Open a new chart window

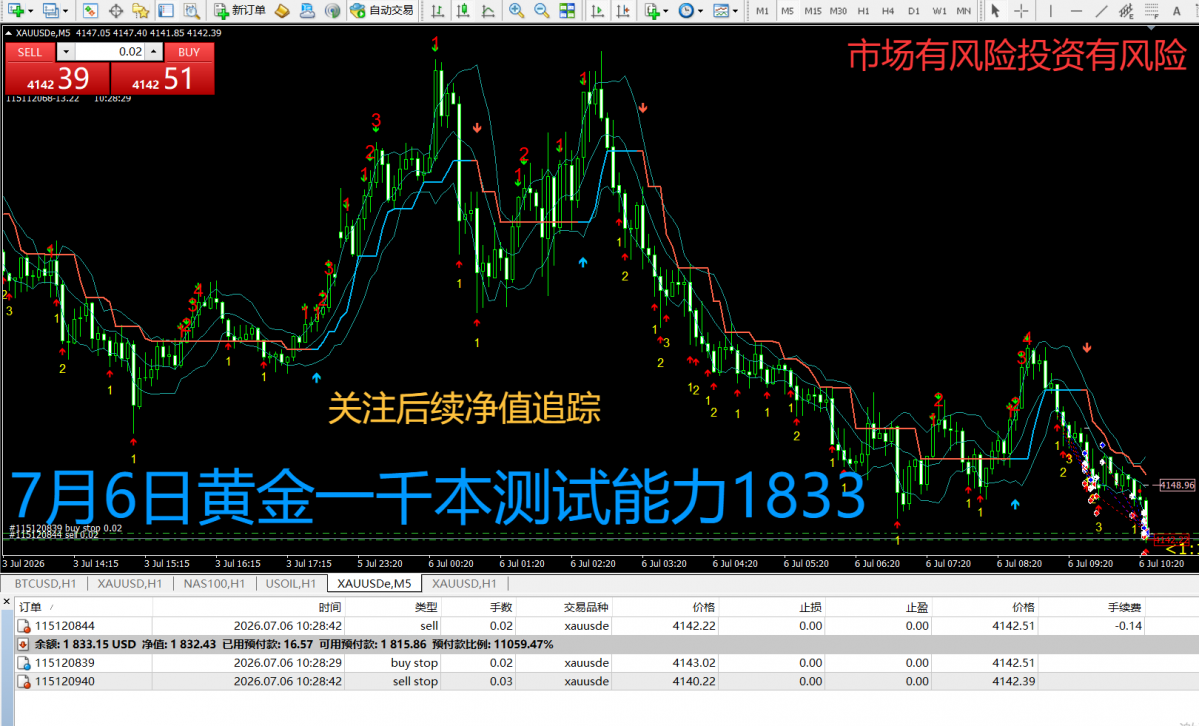15,11
